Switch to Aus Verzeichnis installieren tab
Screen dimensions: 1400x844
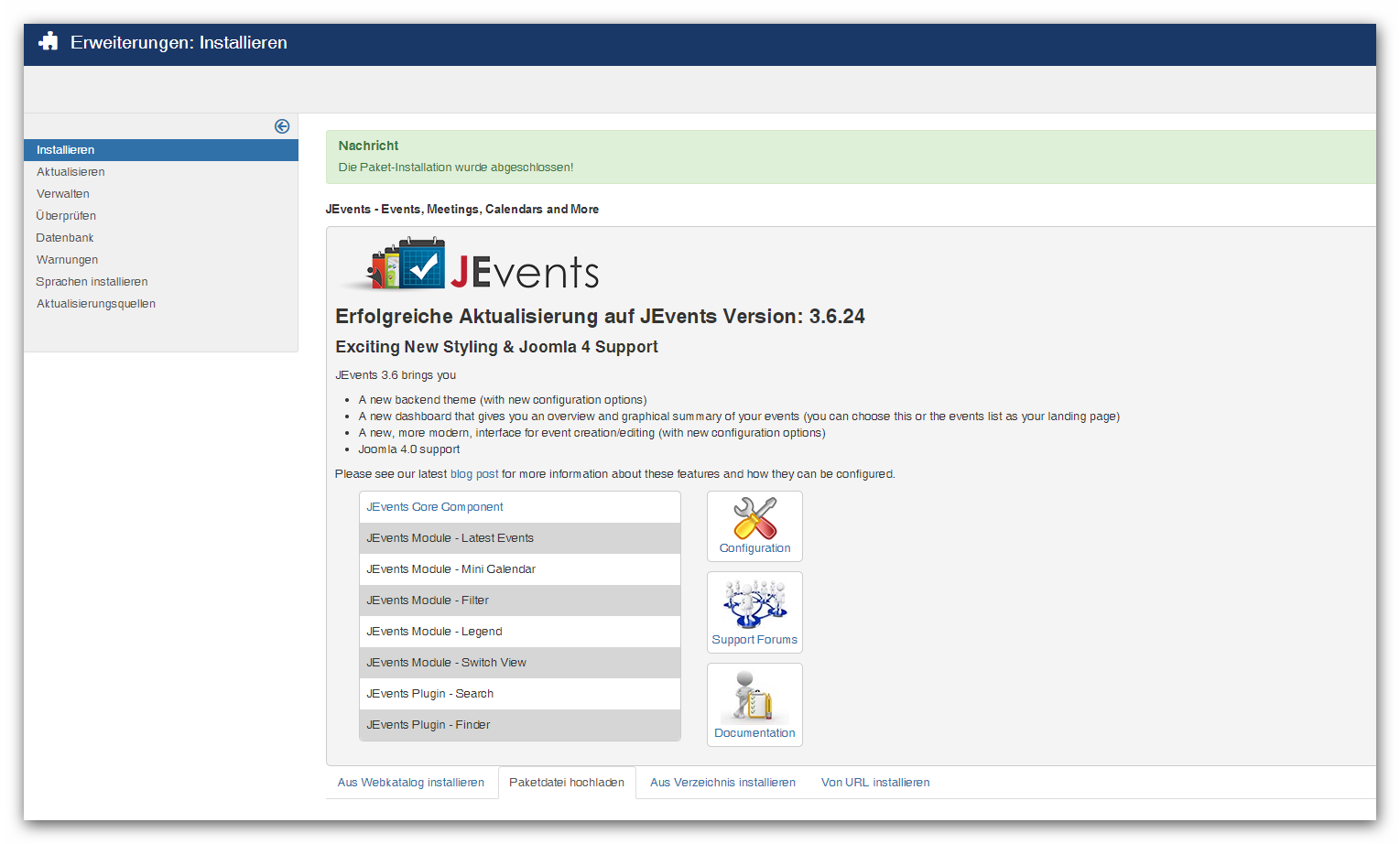click(x=722, y=783)
